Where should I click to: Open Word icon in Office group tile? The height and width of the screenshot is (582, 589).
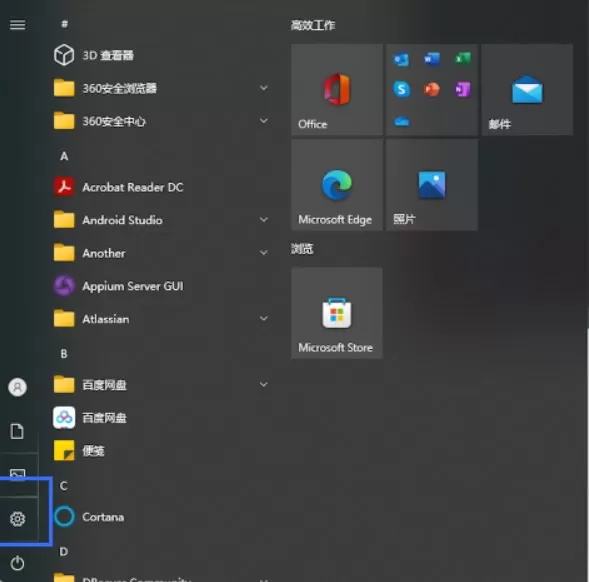coord(432,59)
